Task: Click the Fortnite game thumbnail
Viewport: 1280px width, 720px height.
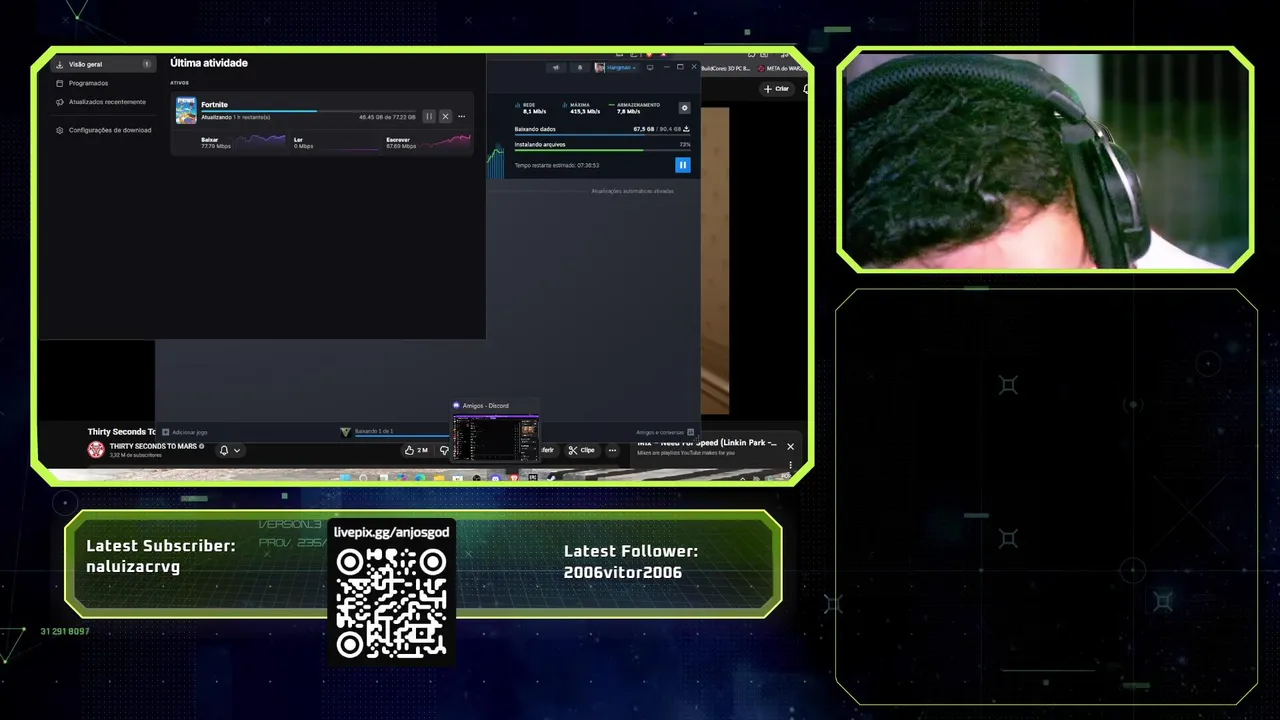Action: tap(186, 111)
